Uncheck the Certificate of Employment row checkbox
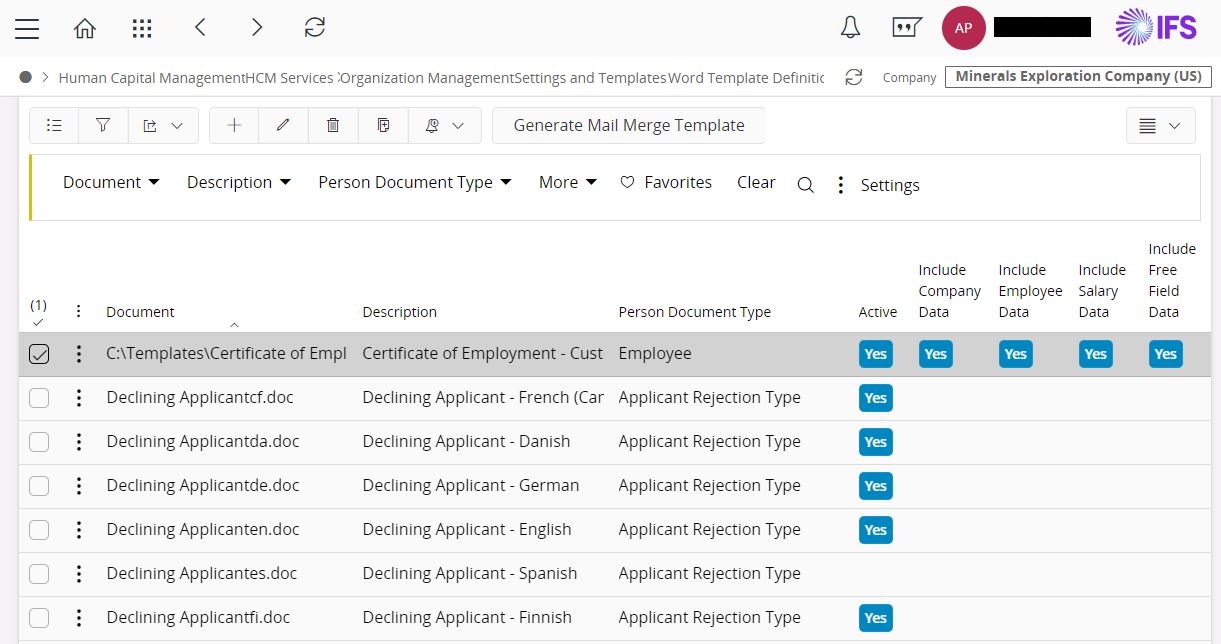The image size is (1221, 644). (39, 354)
